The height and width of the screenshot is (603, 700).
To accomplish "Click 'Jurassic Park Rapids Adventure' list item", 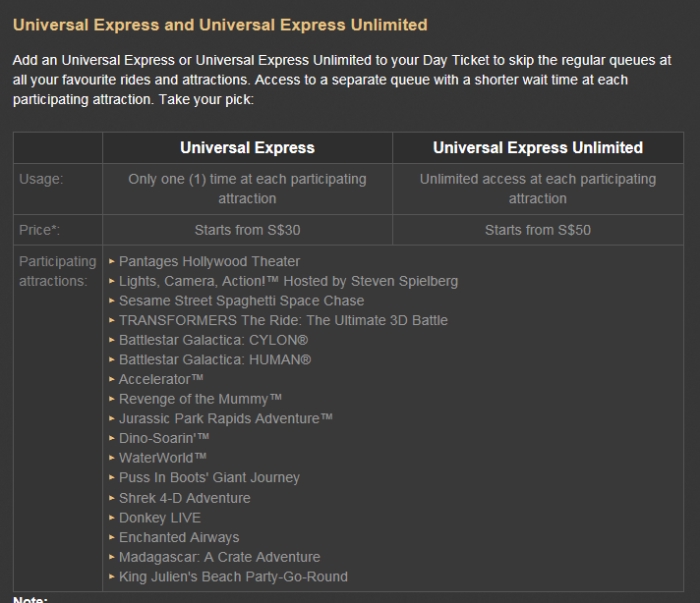I will pos(226,418).
